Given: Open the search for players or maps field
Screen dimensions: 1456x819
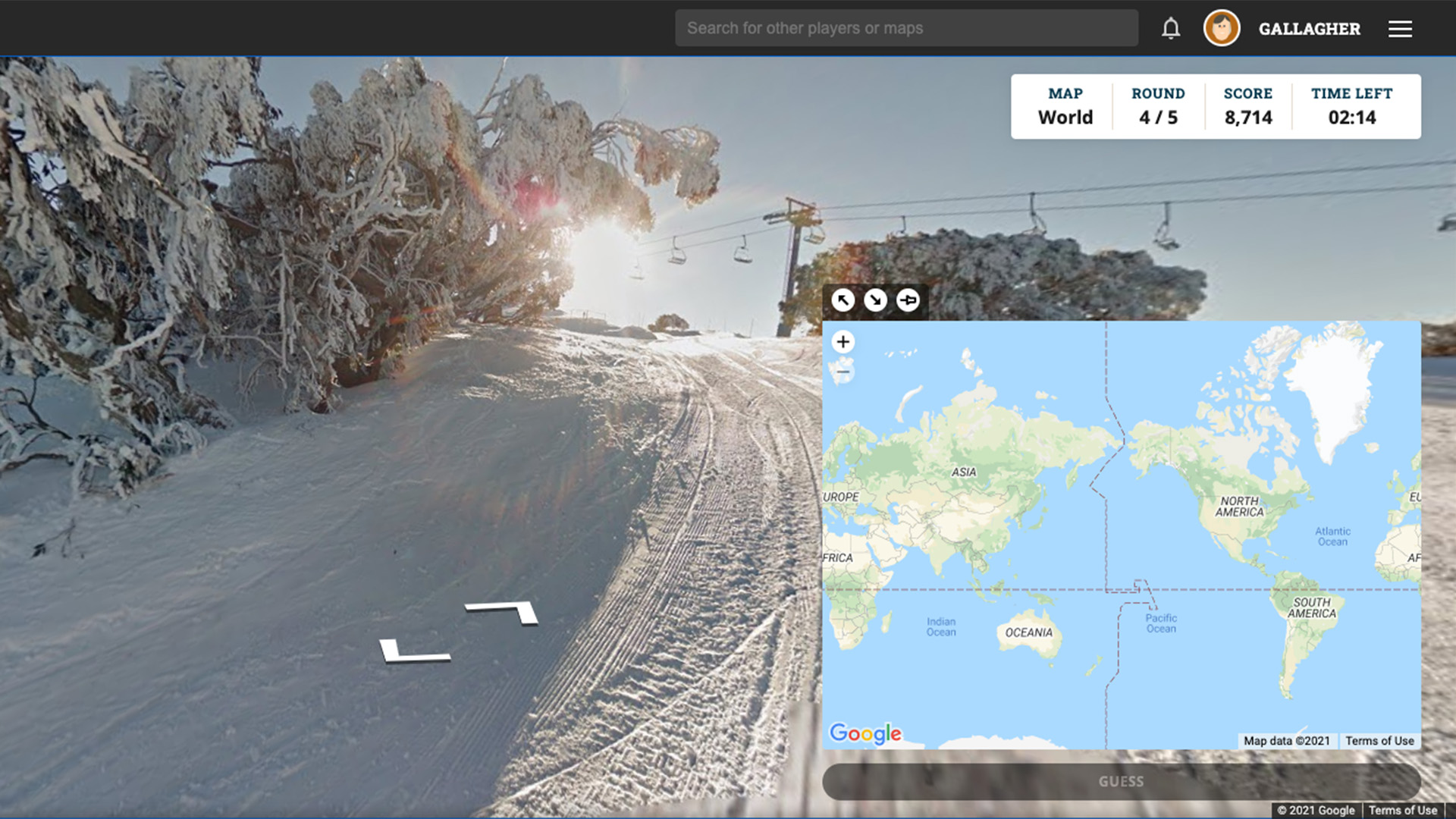Looking at the screenshot, I should (906, 28).
